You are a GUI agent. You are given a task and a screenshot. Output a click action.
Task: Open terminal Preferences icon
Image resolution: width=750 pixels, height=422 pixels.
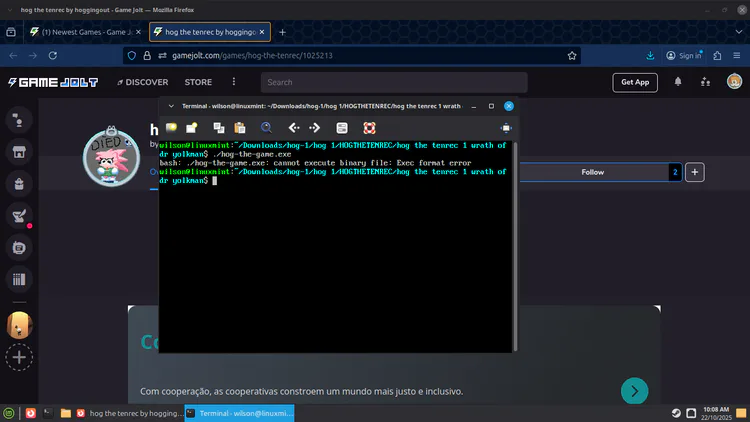click(x=342, y=128)
